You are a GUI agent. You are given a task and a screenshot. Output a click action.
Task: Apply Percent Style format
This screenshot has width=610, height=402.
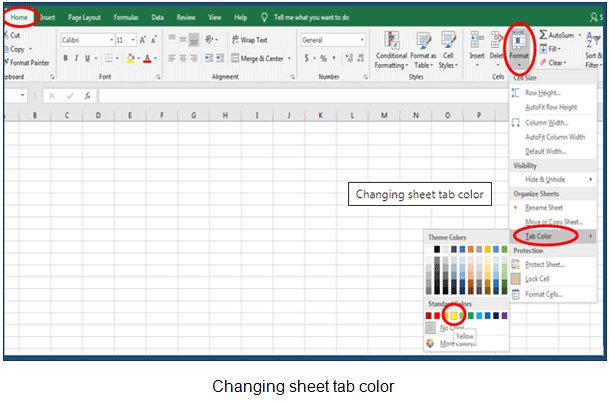click(x=323, y=58)
